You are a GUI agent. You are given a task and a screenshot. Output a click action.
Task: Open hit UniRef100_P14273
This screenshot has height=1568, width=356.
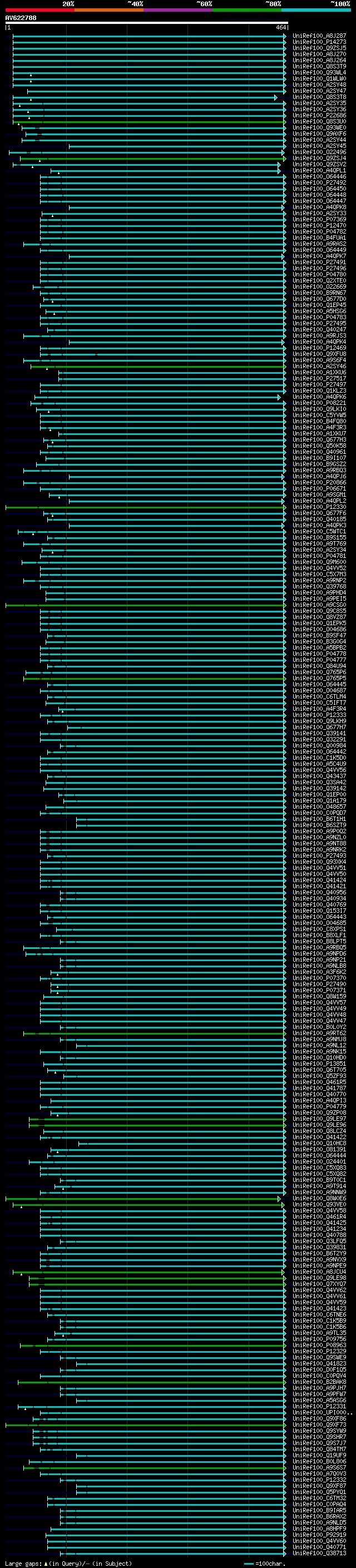[x=319, y=42]
